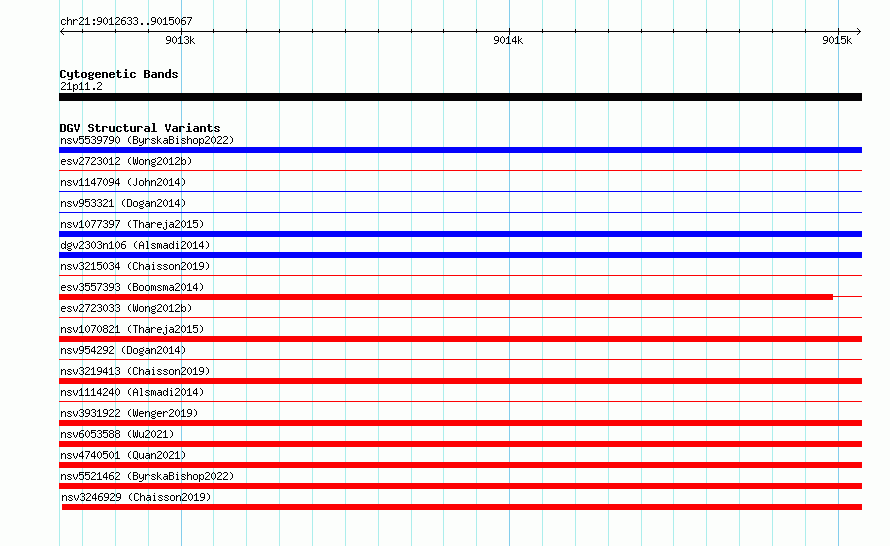Click the thick red bar for nsv1070821

[x=460, y=339]
